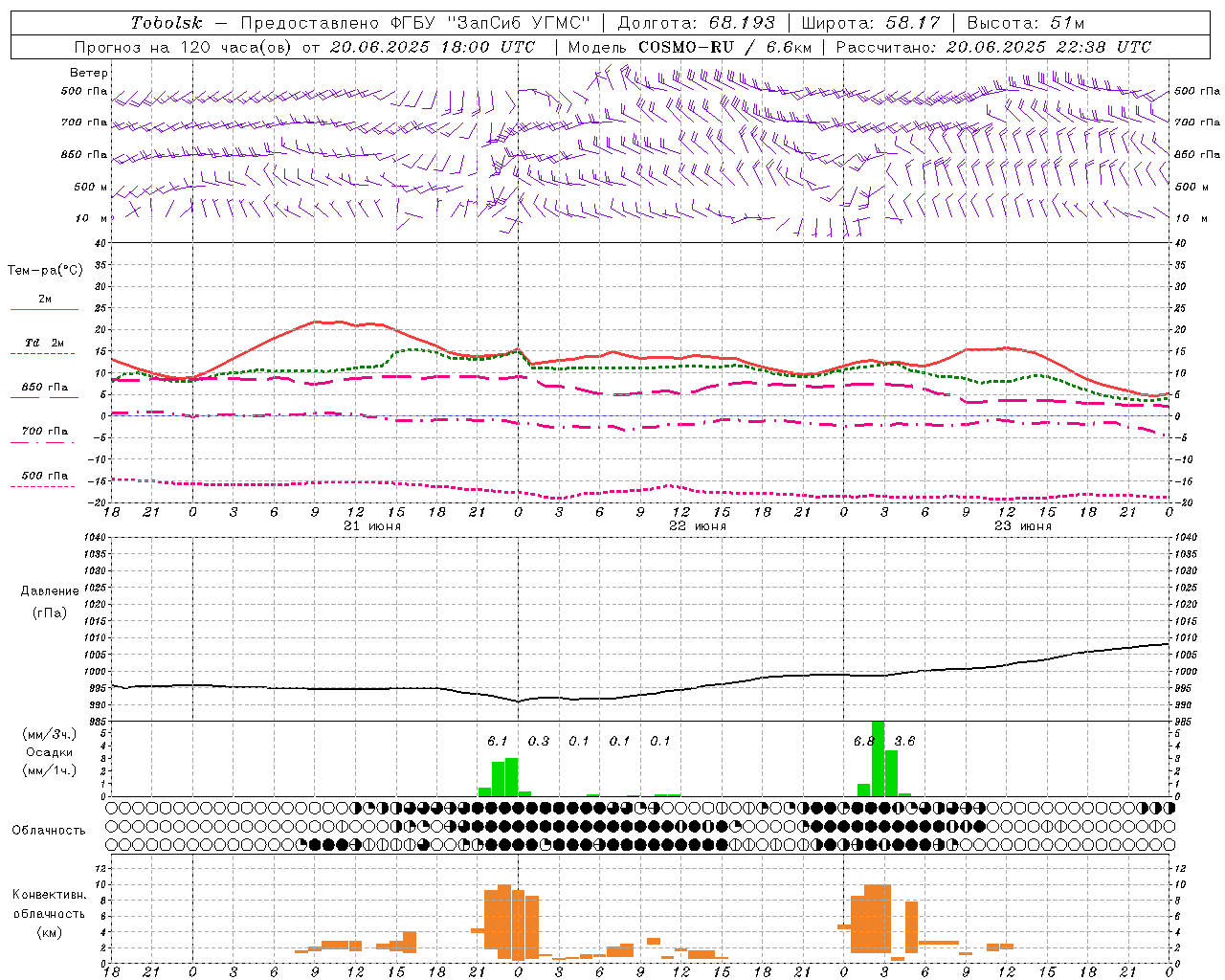The width and height of the screenshot is (1225, 980).
Task: Click the 'Td 2м' dew point legend label
Action: pyautogui.click(x=45, y=343)
